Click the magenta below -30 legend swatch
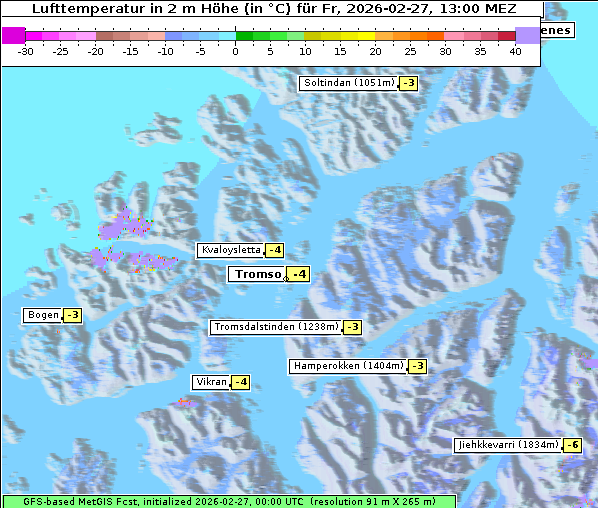Viewport: 598px width, 508px height. (14, 35)
